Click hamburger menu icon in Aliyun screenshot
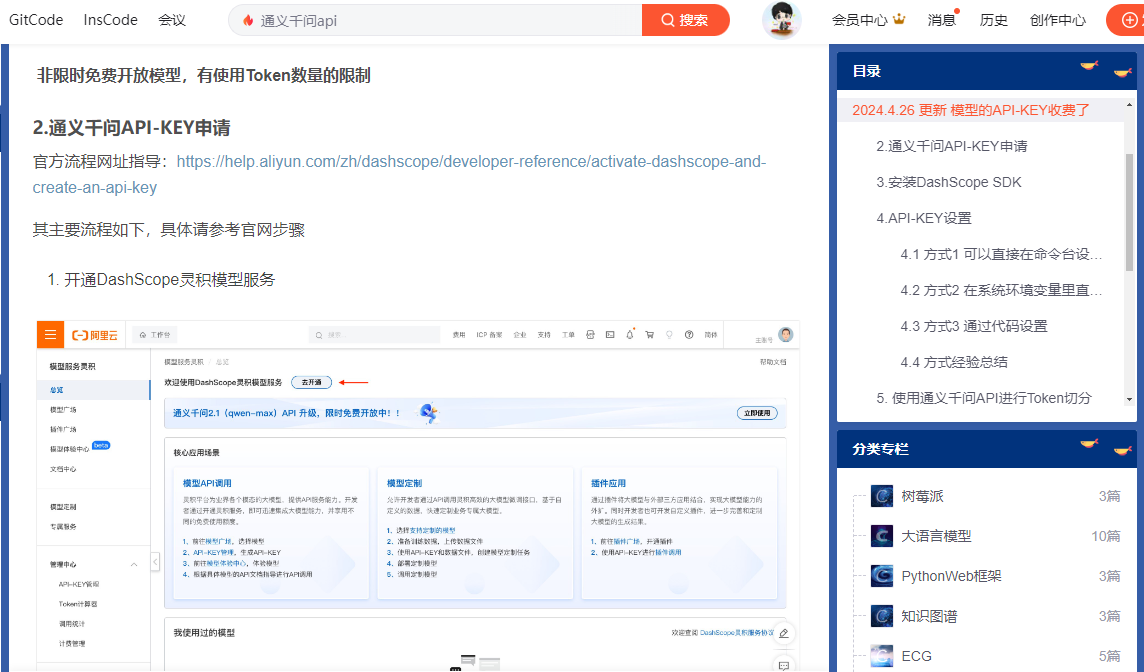 pos(50,335)
